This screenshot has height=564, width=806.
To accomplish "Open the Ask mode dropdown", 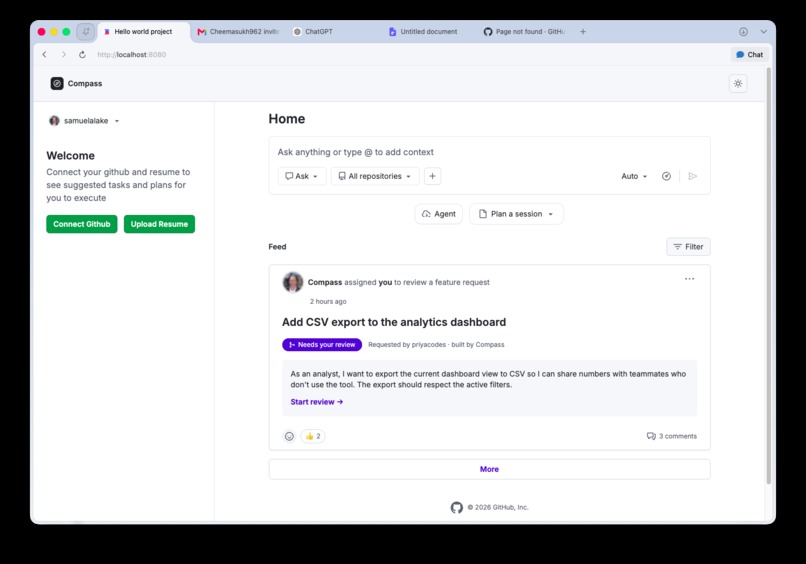I will (x=302, y=176).
